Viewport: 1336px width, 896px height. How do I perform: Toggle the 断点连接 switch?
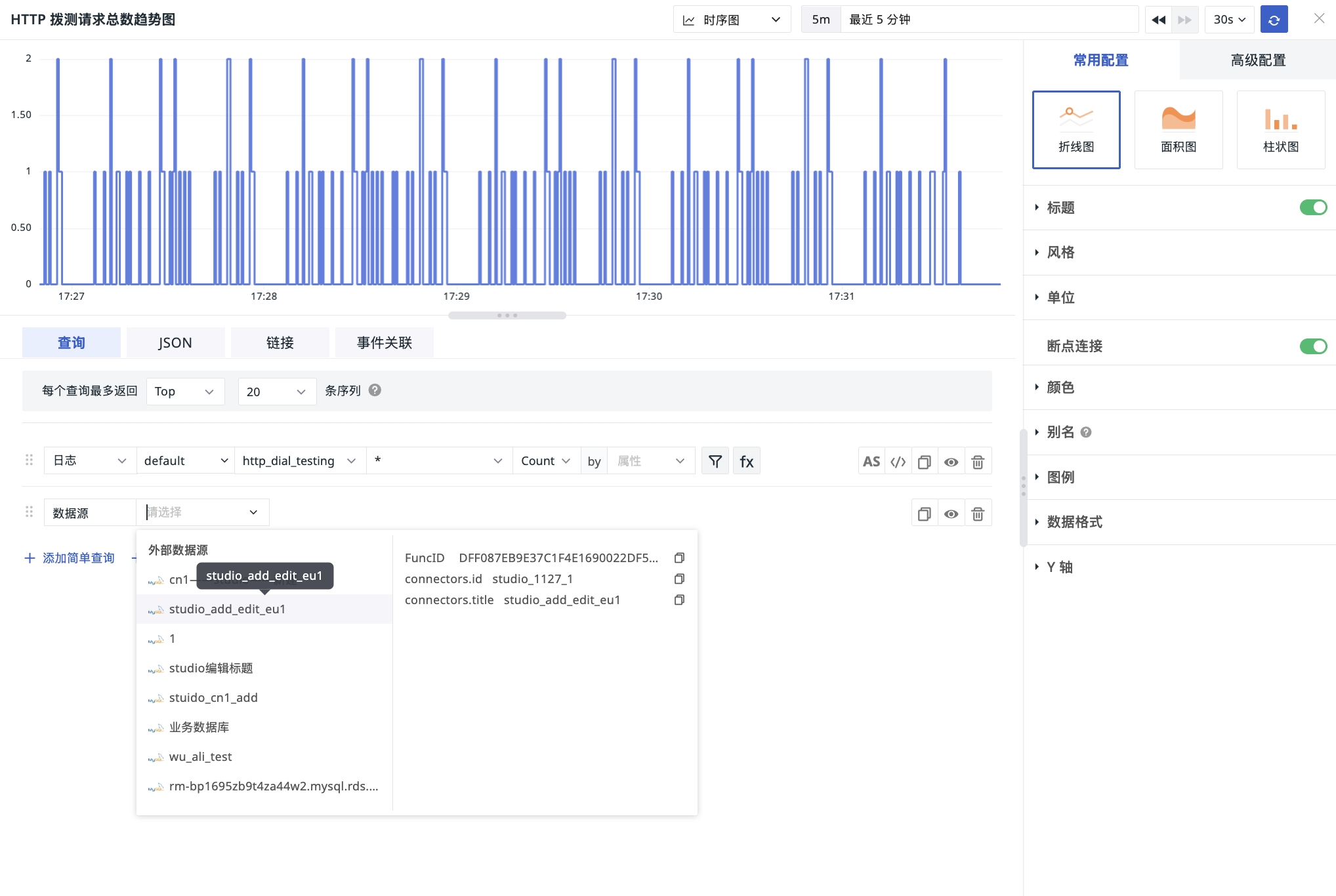[1313, 346]
